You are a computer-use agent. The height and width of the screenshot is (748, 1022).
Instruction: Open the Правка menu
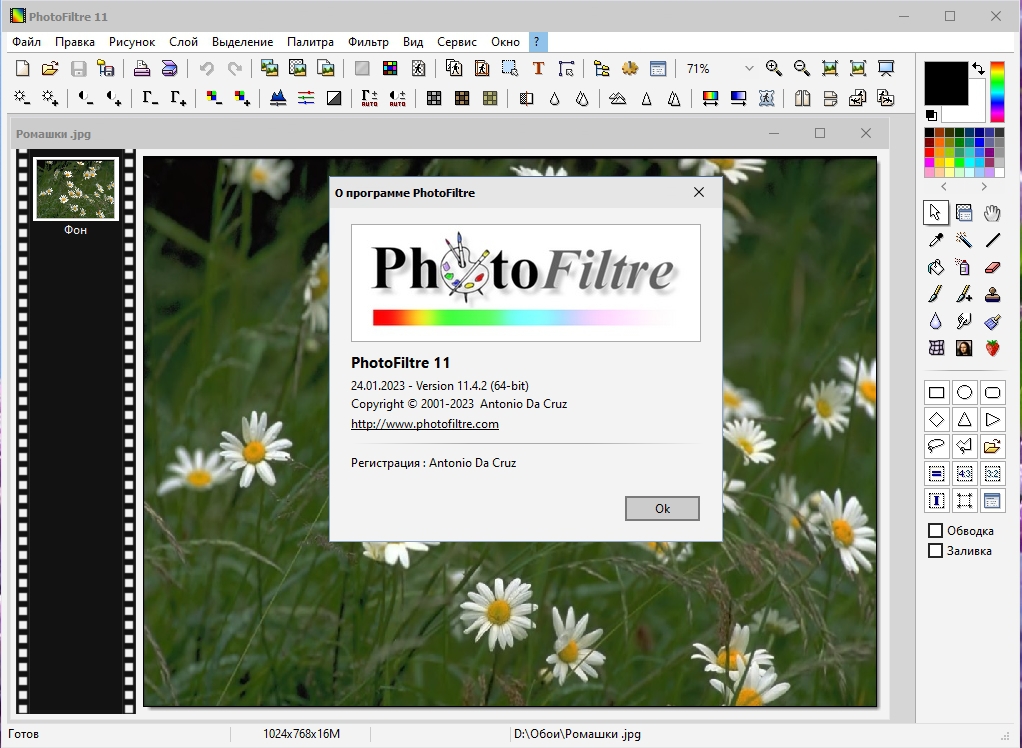(x=74, y=42)
